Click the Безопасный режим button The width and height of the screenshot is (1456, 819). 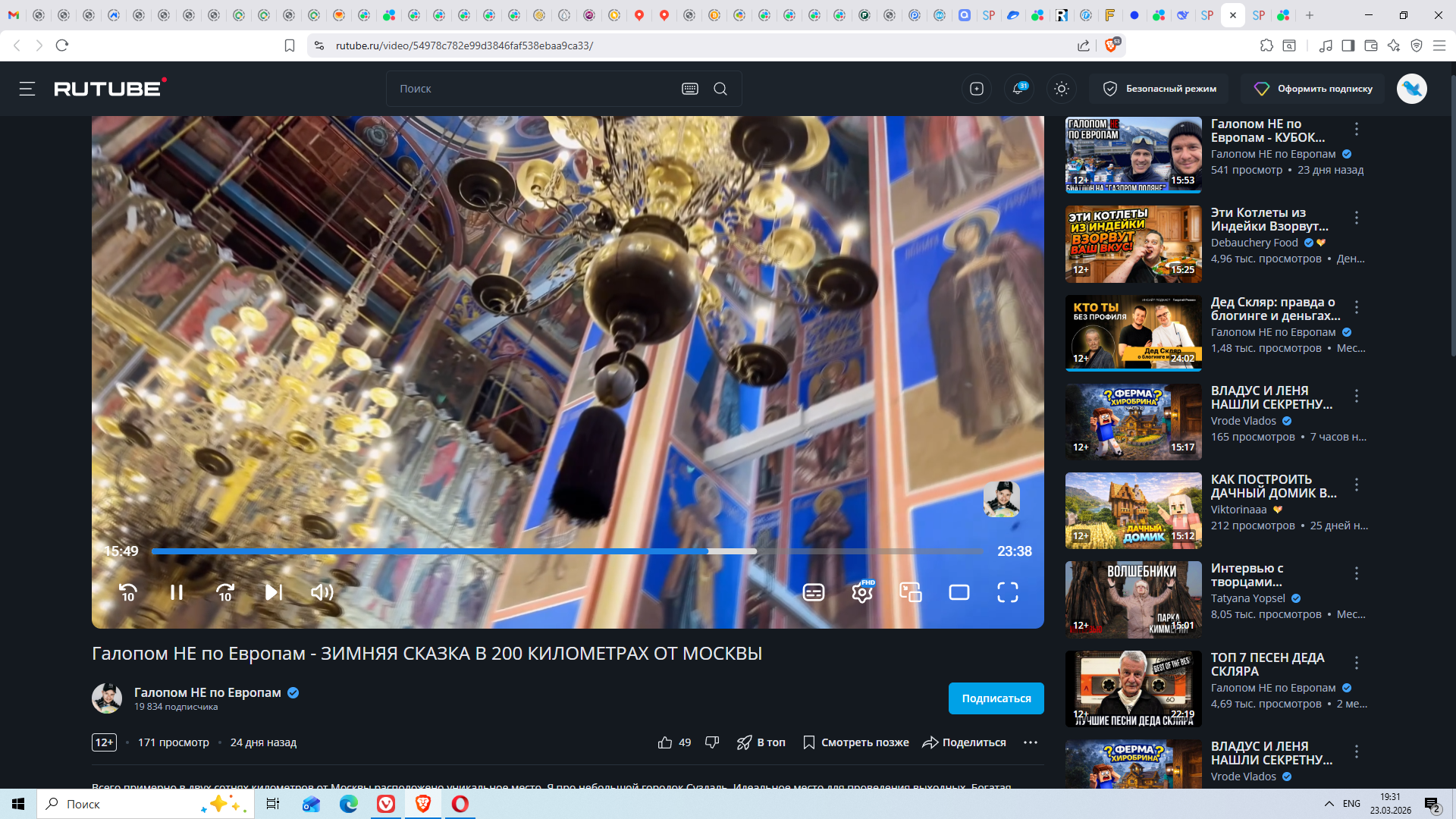point(1159,89)
